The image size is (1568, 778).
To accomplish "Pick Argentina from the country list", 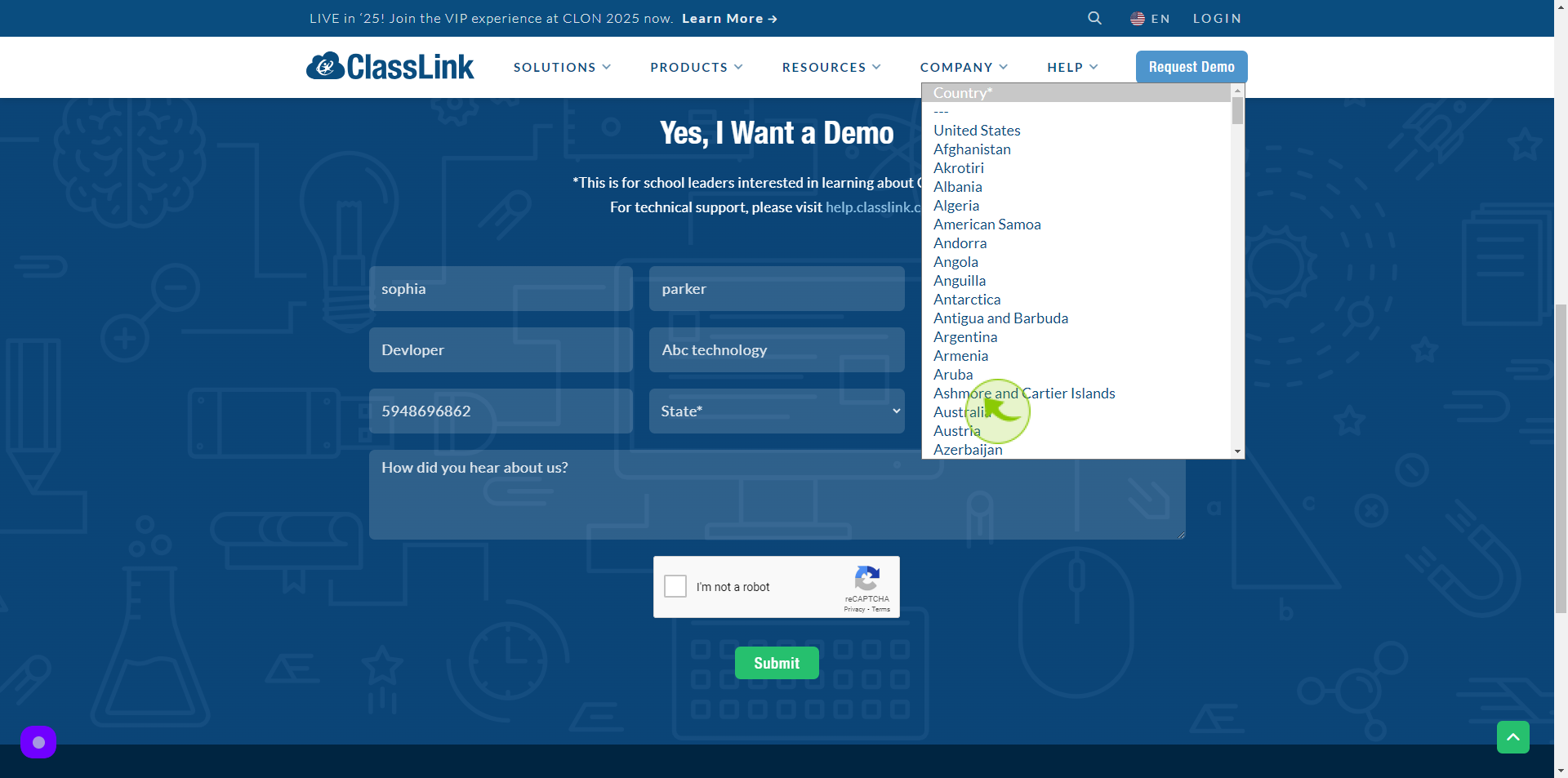I will (1076, 337).
